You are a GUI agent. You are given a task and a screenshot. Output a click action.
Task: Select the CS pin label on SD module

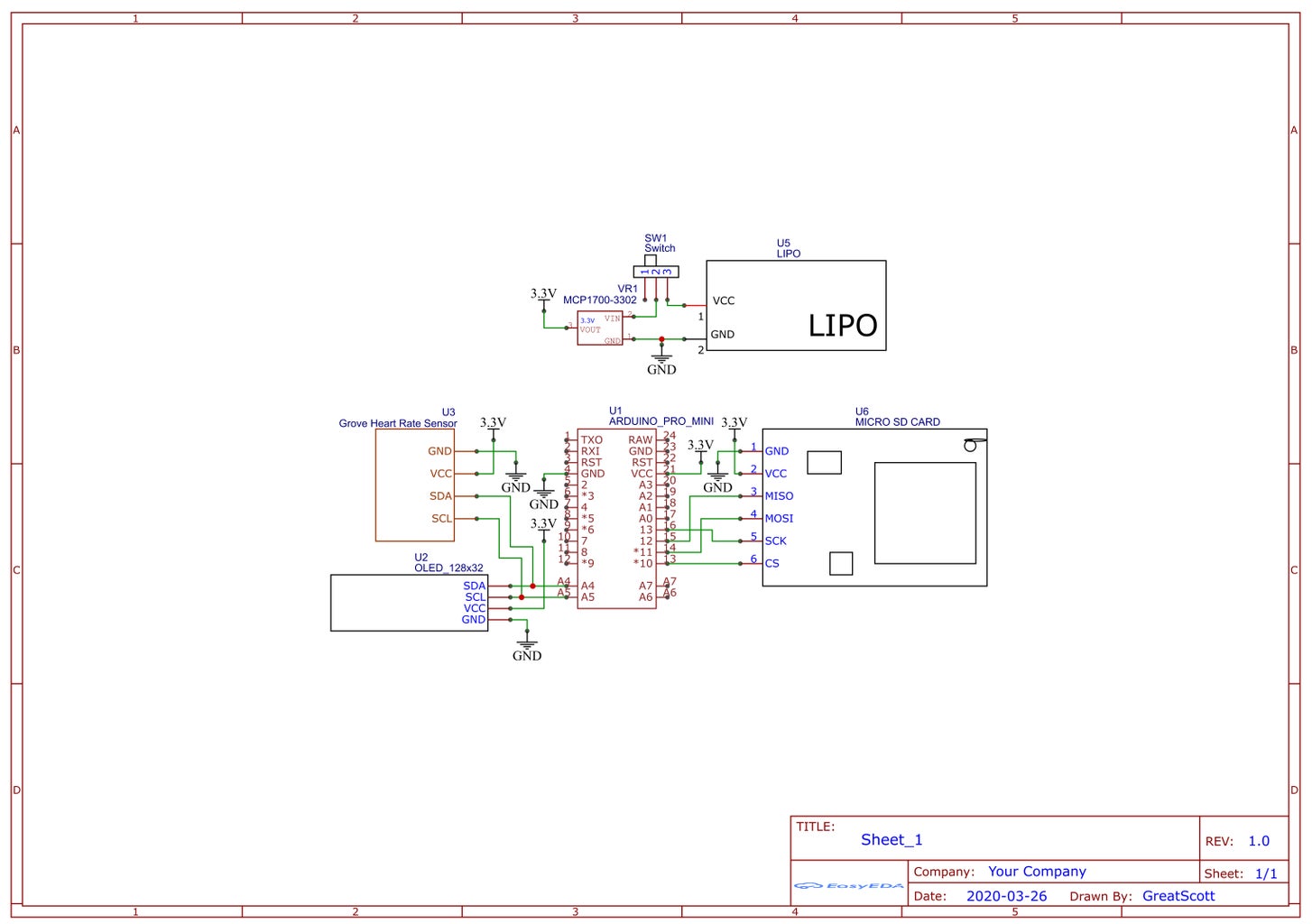[x=772, y=564]
